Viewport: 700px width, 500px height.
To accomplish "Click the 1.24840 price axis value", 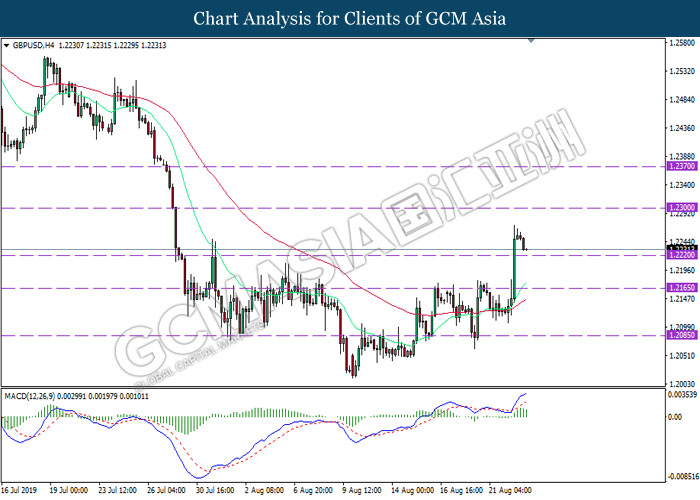I will [x=683, y=100].
